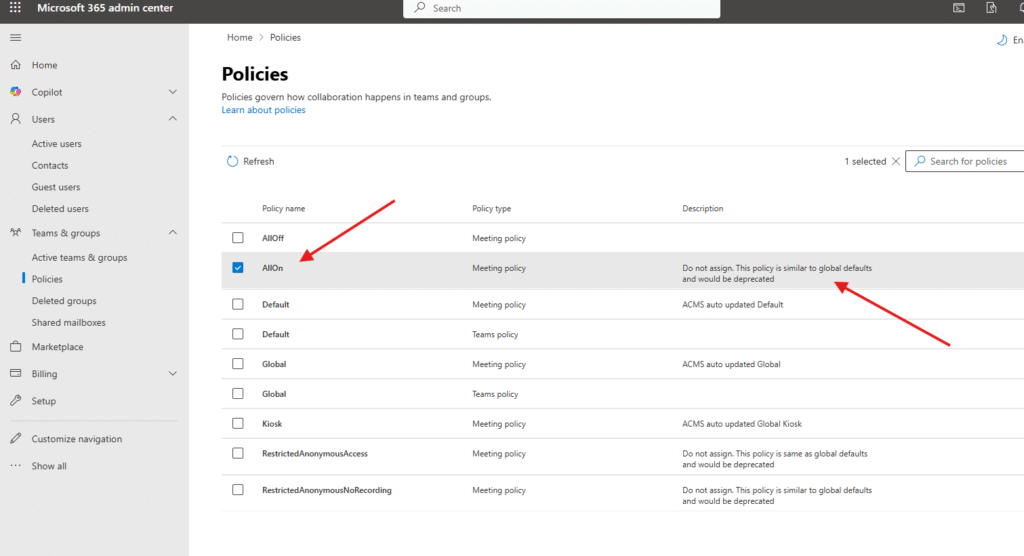Sort by the Policy name column header
Image resolution: width=1024 pixels, height=556 pixels.
pos(284,209)
